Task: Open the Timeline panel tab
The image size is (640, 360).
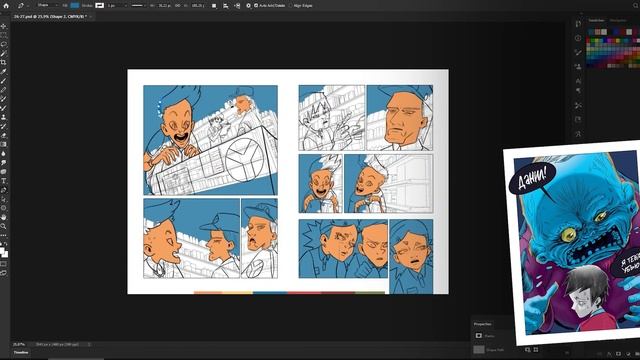Action: [x=21, y=353]
